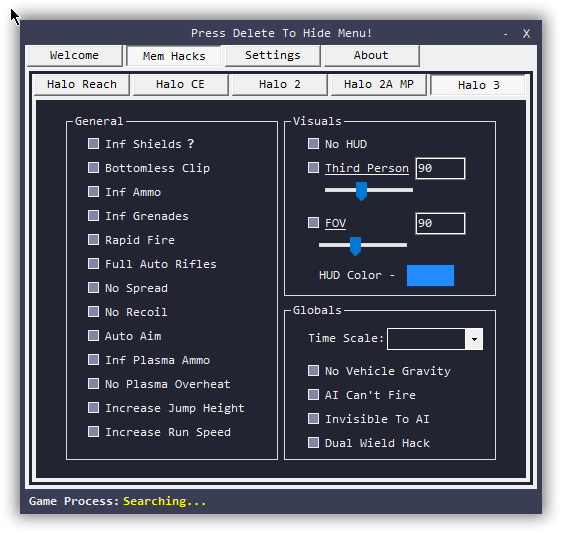Enable the No Recoil option

(x=94, y=312)
